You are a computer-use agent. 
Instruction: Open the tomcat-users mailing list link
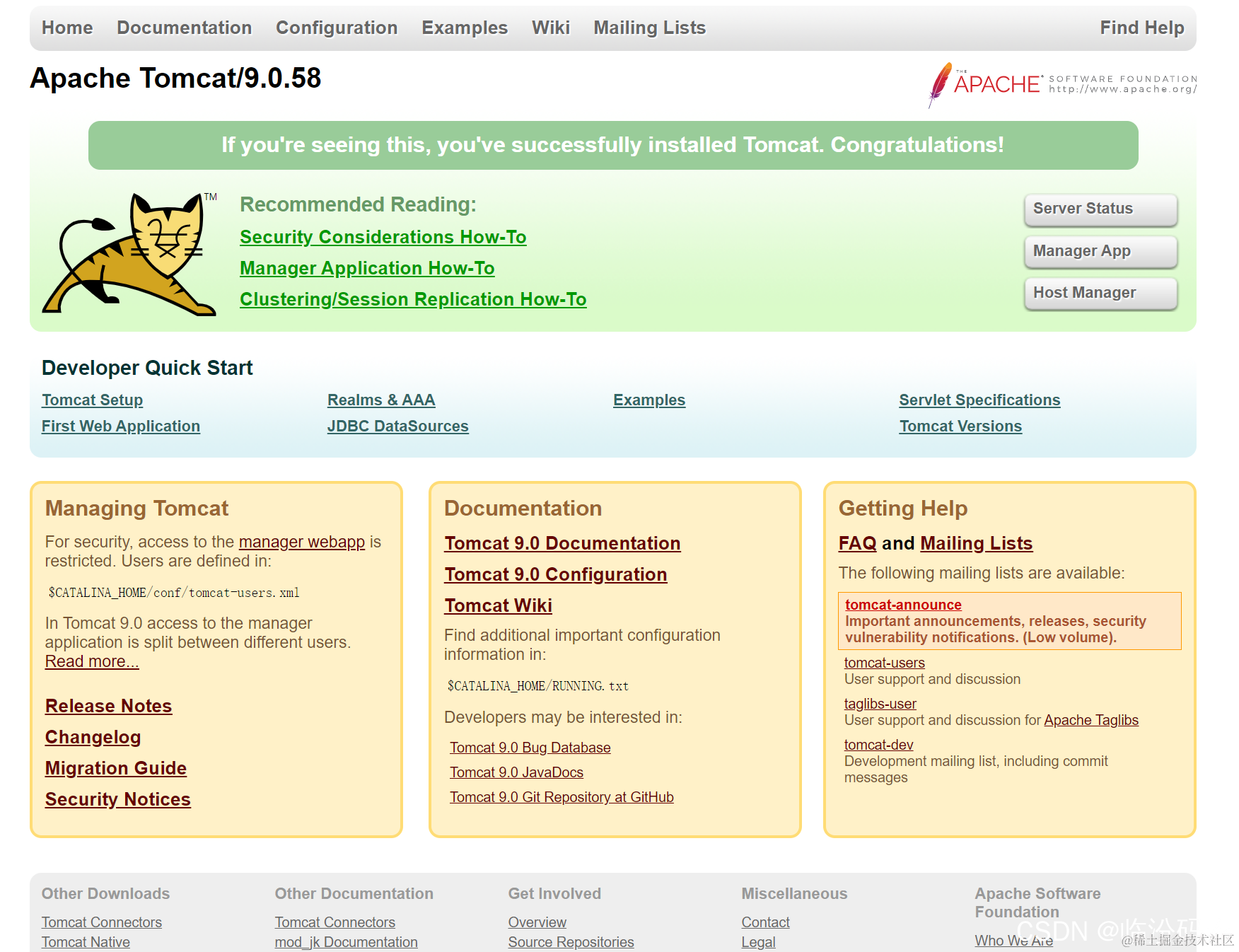pyautogui.click(x=885, y=663)
